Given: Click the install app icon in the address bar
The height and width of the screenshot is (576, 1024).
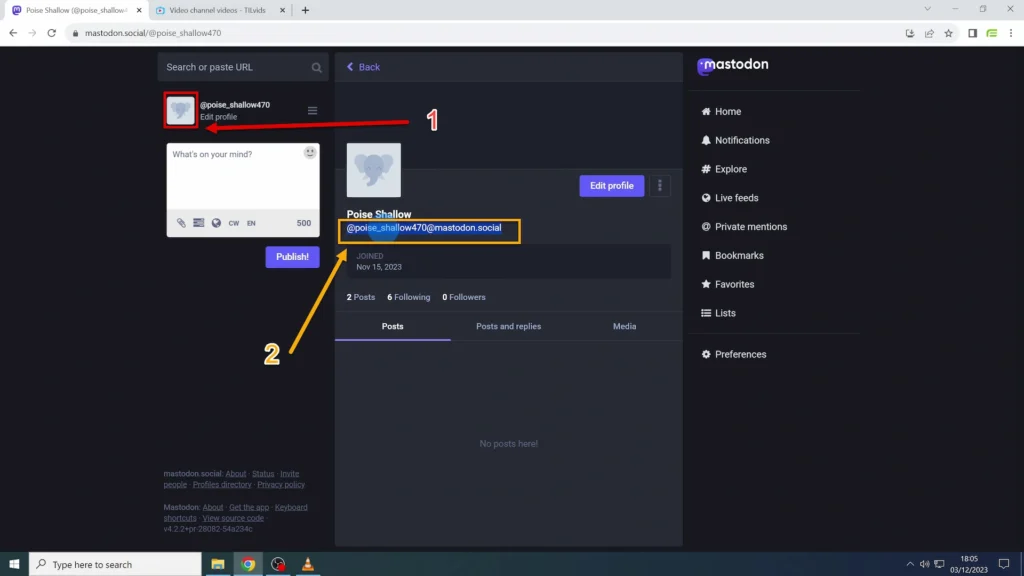Looking at the screenshot, I should point(909,33).
